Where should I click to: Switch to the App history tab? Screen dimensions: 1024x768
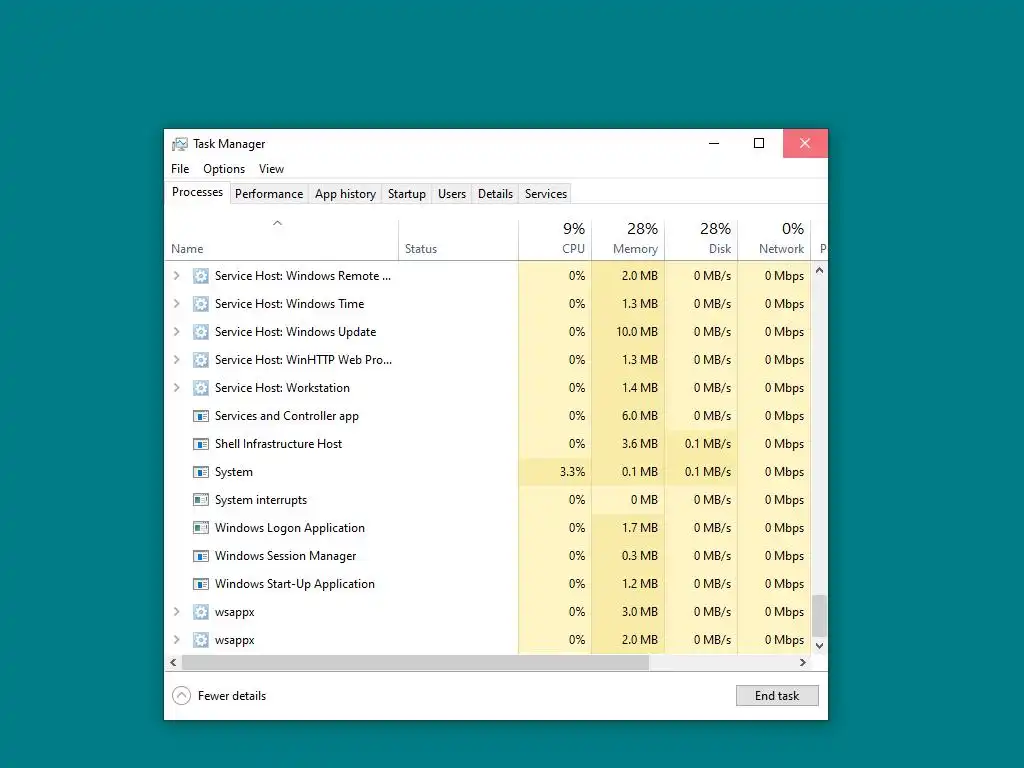[345, 194]
